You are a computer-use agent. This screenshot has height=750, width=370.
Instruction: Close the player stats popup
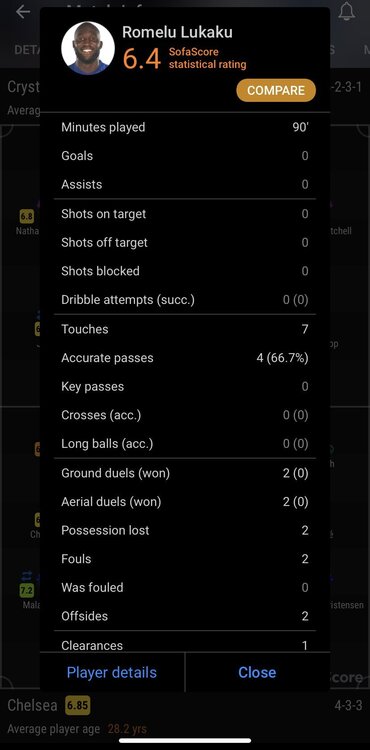point(257,672)
